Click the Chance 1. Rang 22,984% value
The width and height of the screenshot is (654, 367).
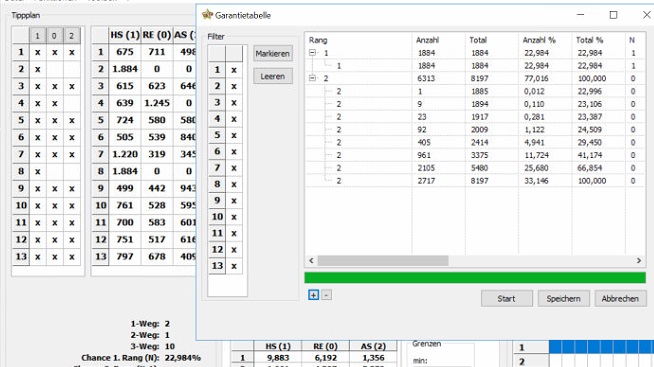point(183,358)
